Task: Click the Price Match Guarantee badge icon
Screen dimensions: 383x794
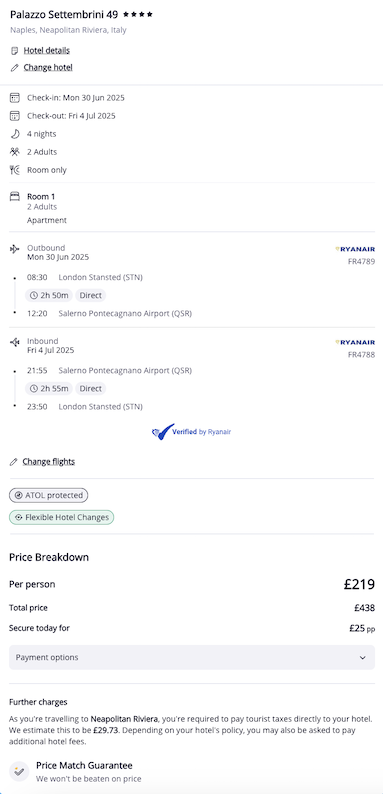Action: coord(19,771)
